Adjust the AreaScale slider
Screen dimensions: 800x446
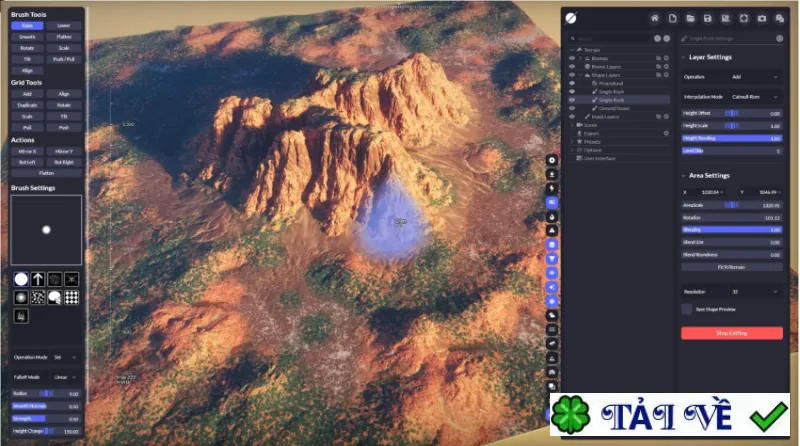(732, 205)
